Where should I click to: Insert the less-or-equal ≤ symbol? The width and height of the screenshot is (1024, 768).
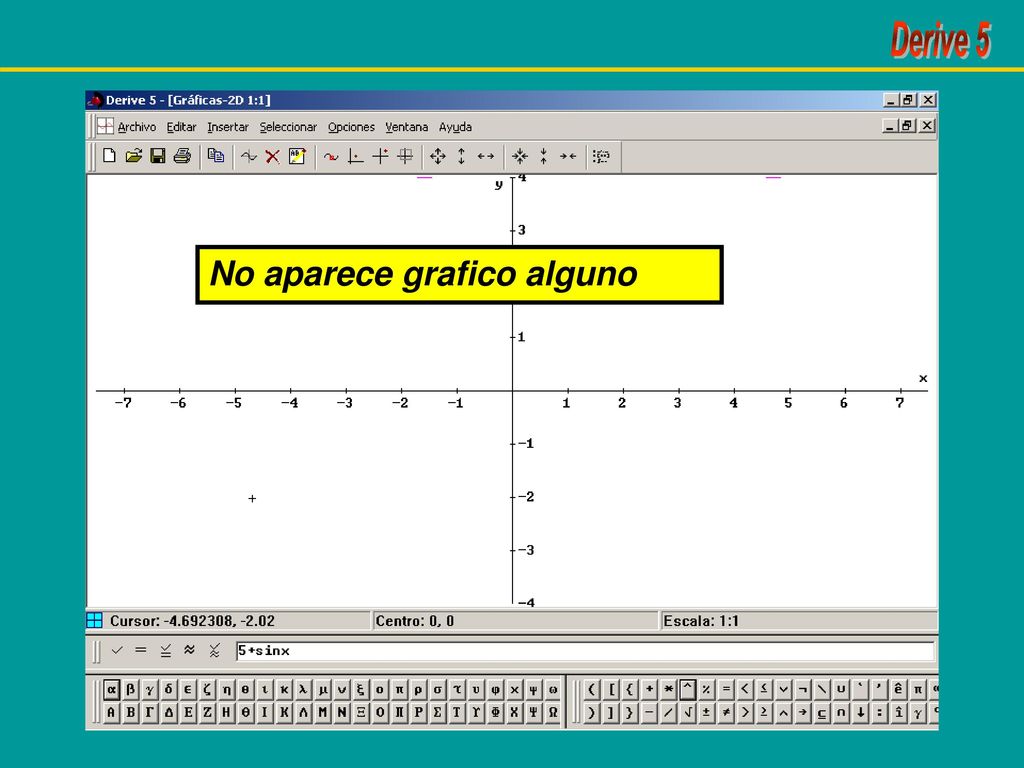(764, 689)
